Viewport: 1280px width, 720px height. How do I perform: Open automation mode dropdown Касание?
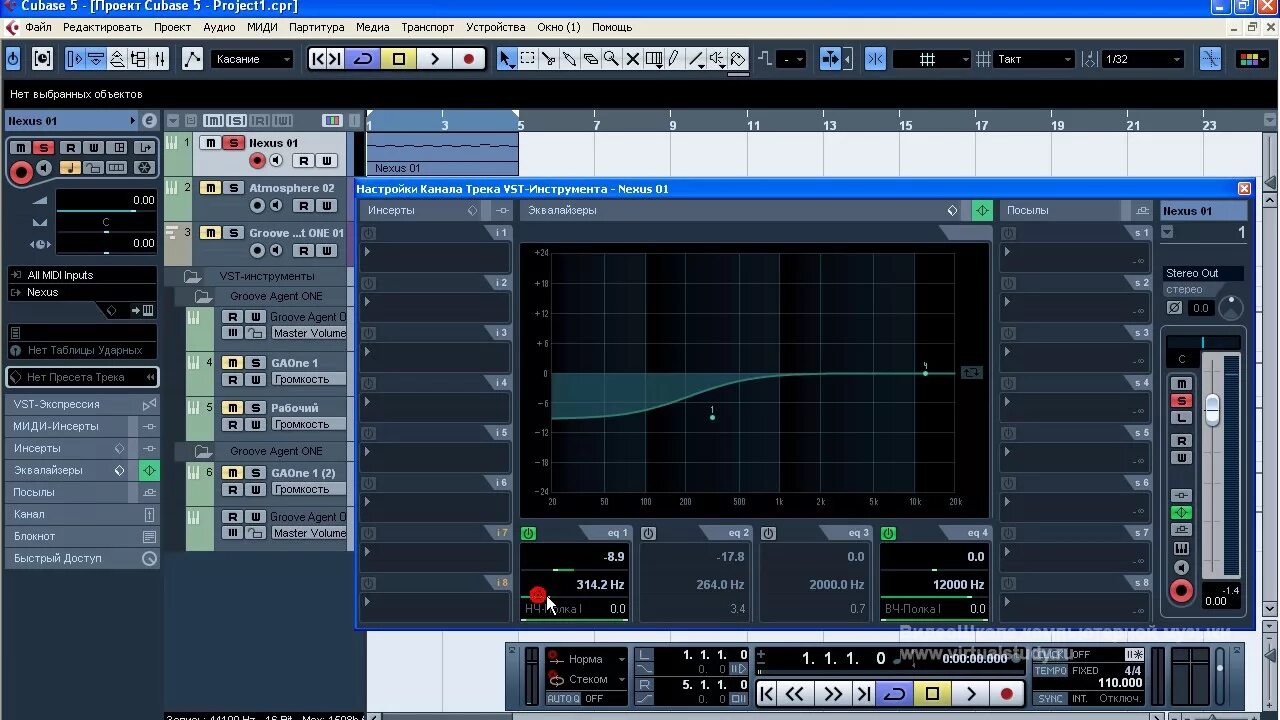252,59
